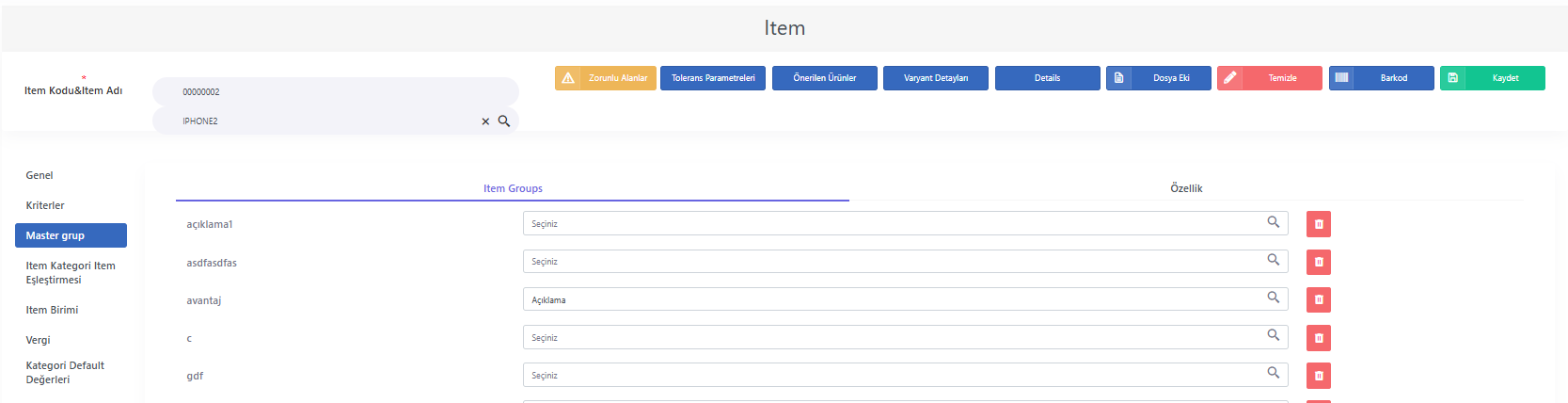Click the trash icon beside the gdf row

1318,376
